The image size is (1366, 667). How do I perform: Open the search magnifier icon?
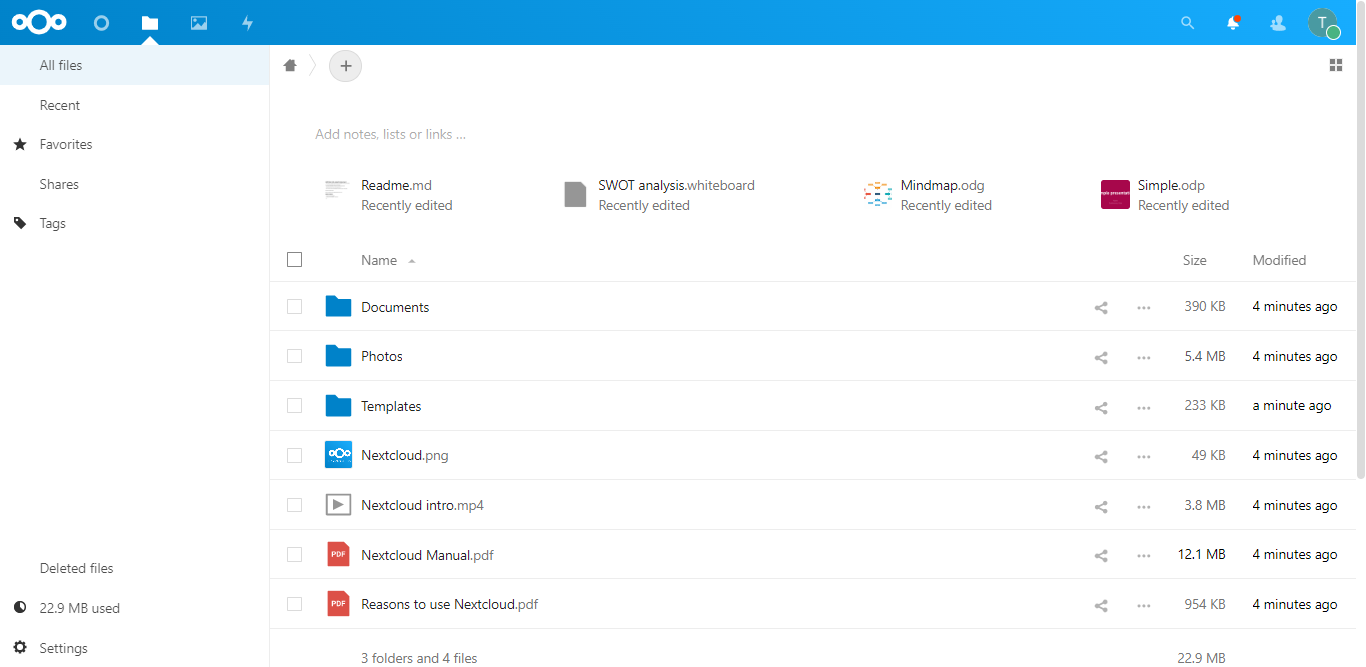click(x=1188, y=22)
